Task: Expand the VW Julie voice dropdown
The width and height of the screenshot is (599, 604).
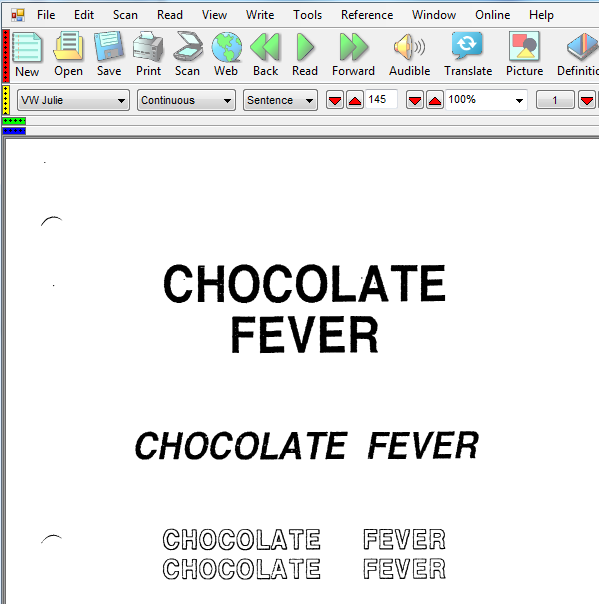Action: pyautogui.click(x=73, y=100)
